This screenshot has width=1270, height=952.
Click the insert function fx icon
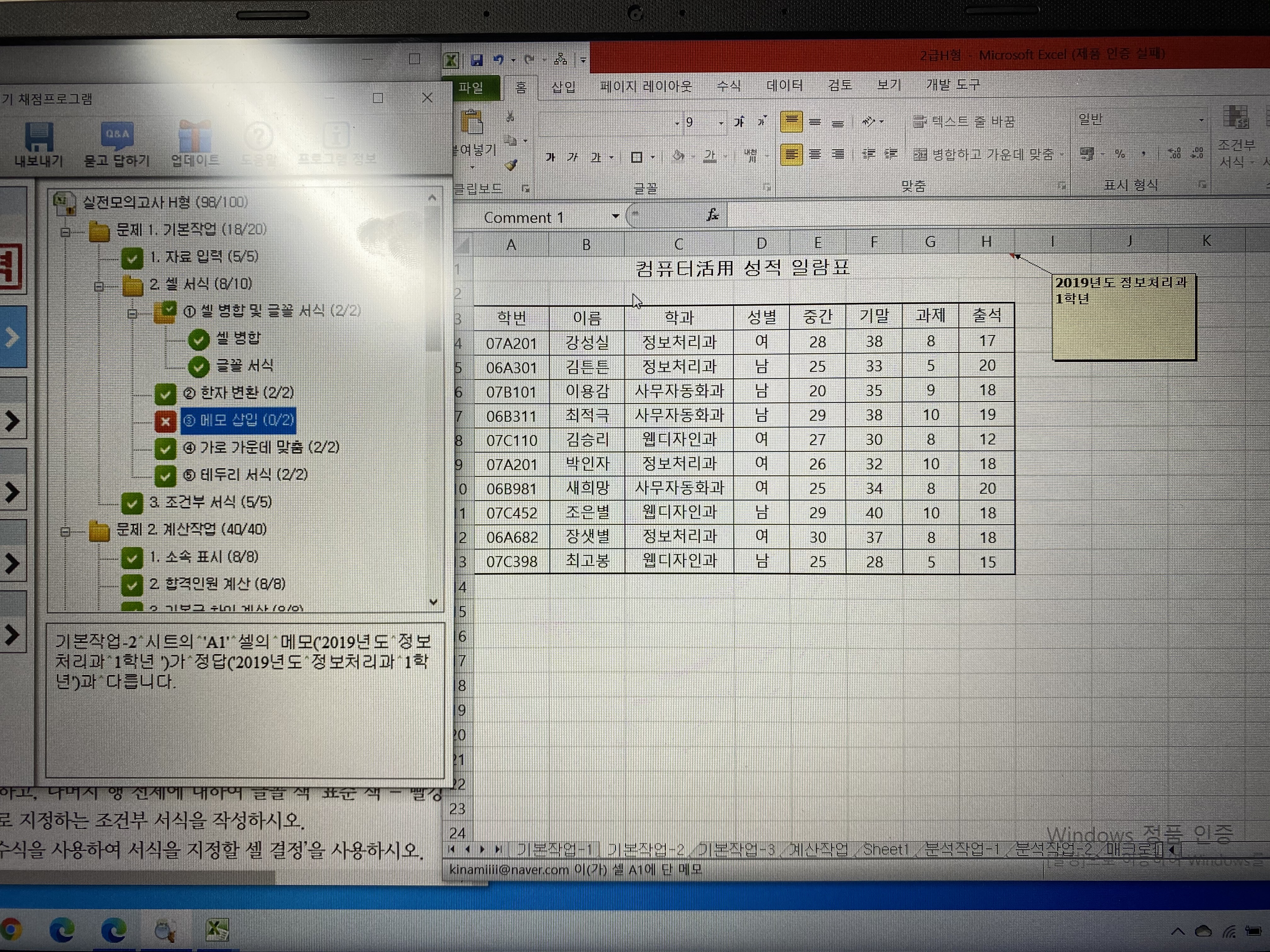point(712,215)
